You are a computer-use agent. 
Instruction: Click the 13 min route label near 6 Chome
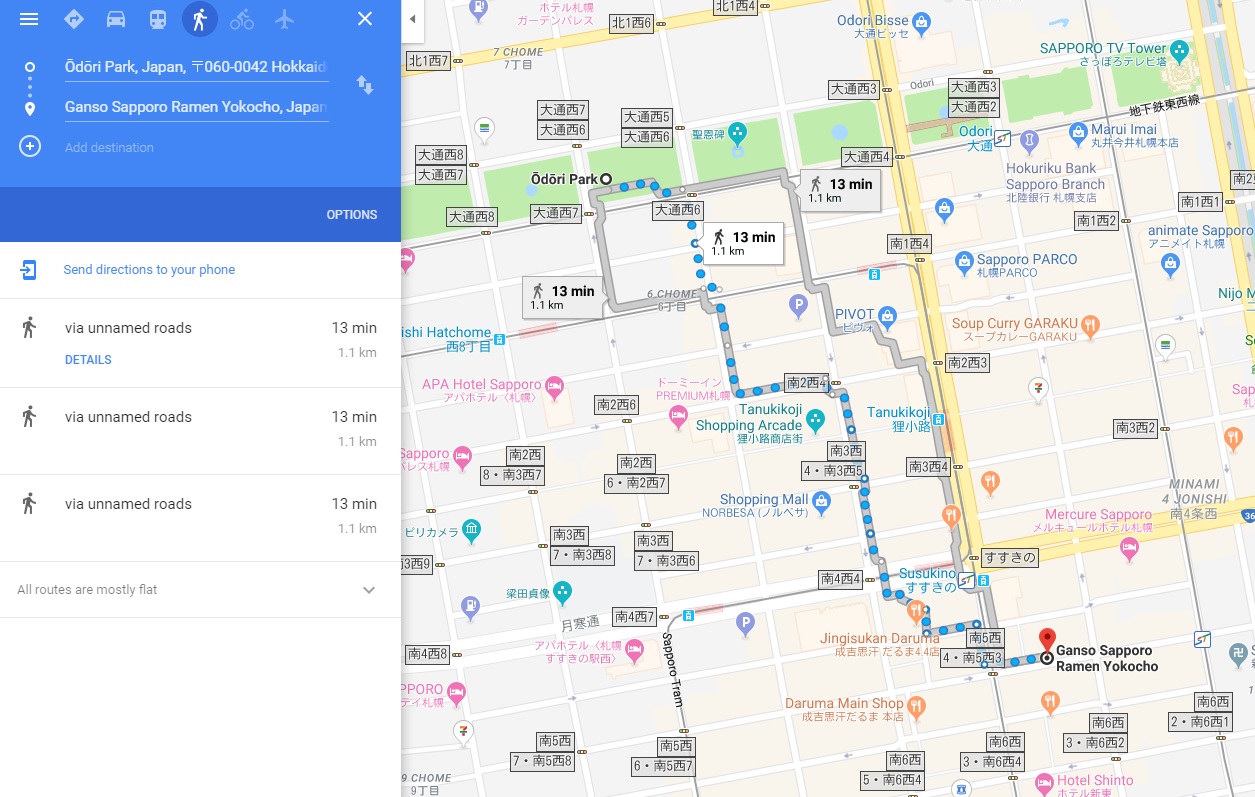click(x=562, y=297)
